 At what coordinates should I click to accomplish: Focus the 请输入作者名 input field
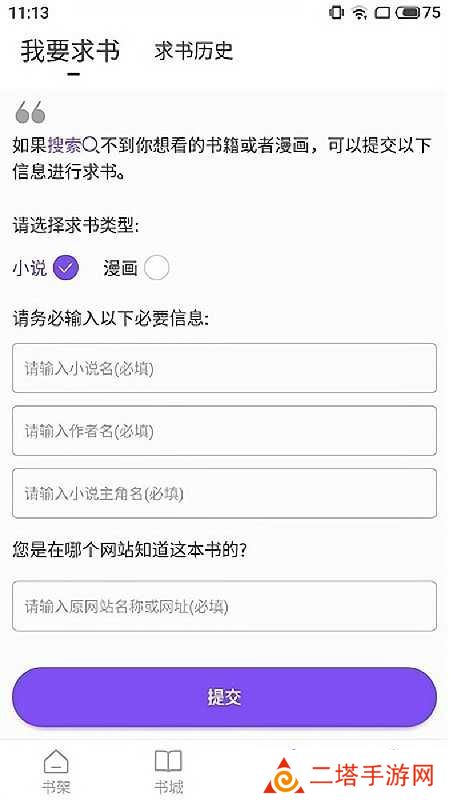224,431
